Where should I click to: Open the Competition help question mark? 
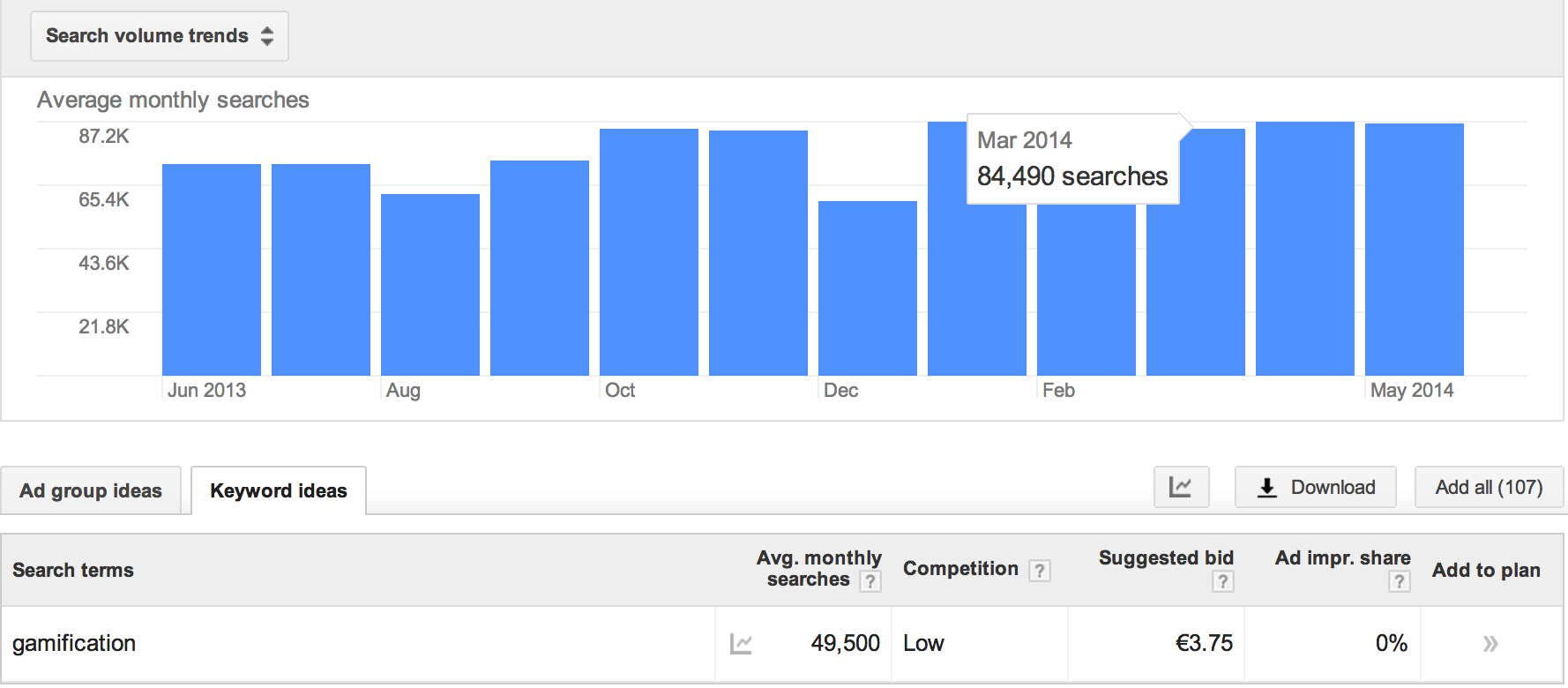pyautogui.click(x=1040, y=571)
